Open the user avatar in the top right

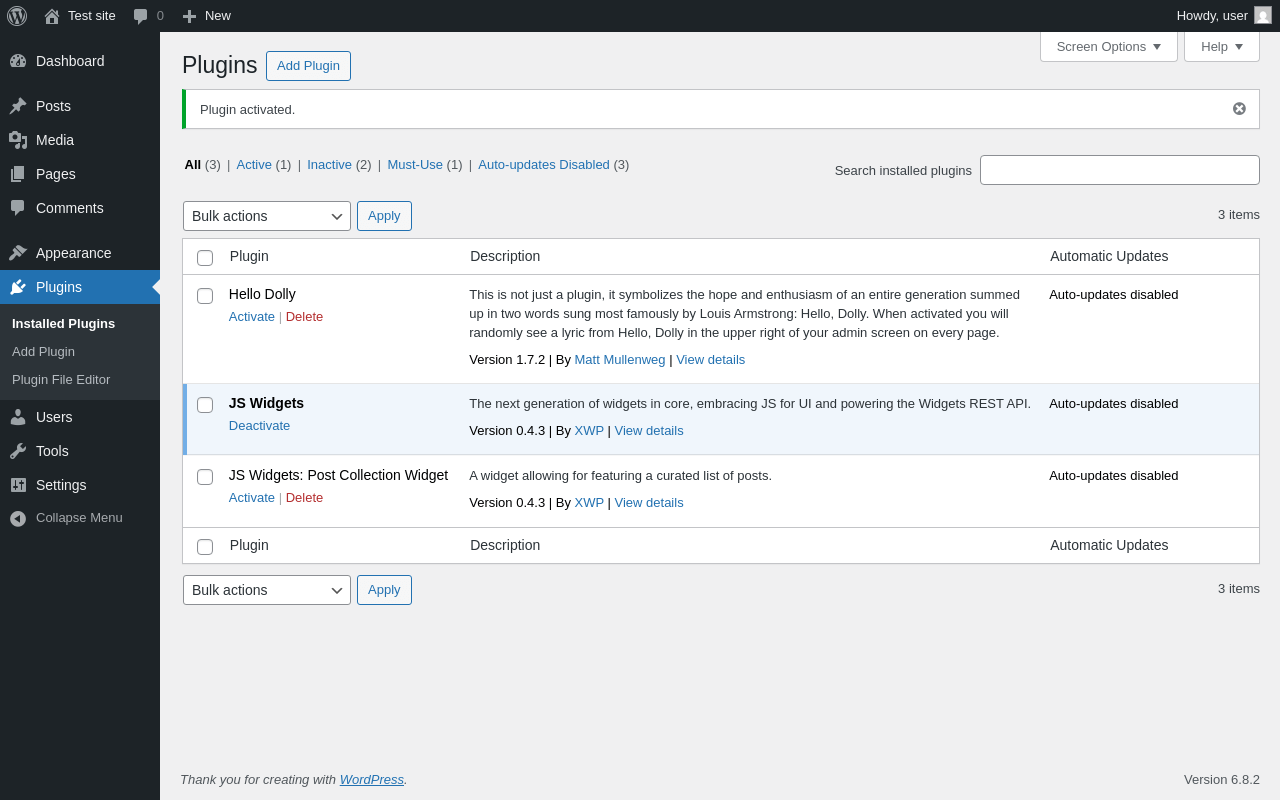point(1263,15)
